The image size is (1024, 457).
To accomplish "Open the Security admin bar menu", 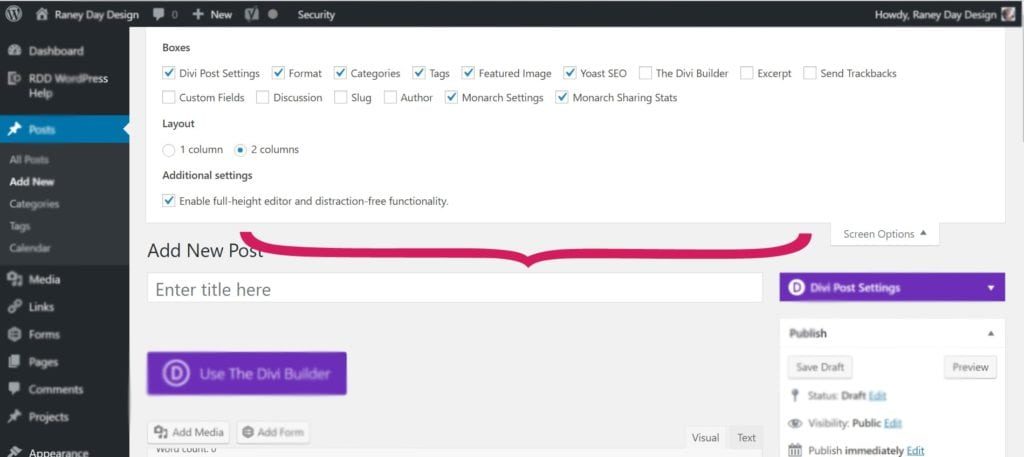I will [x=316, y=14].
